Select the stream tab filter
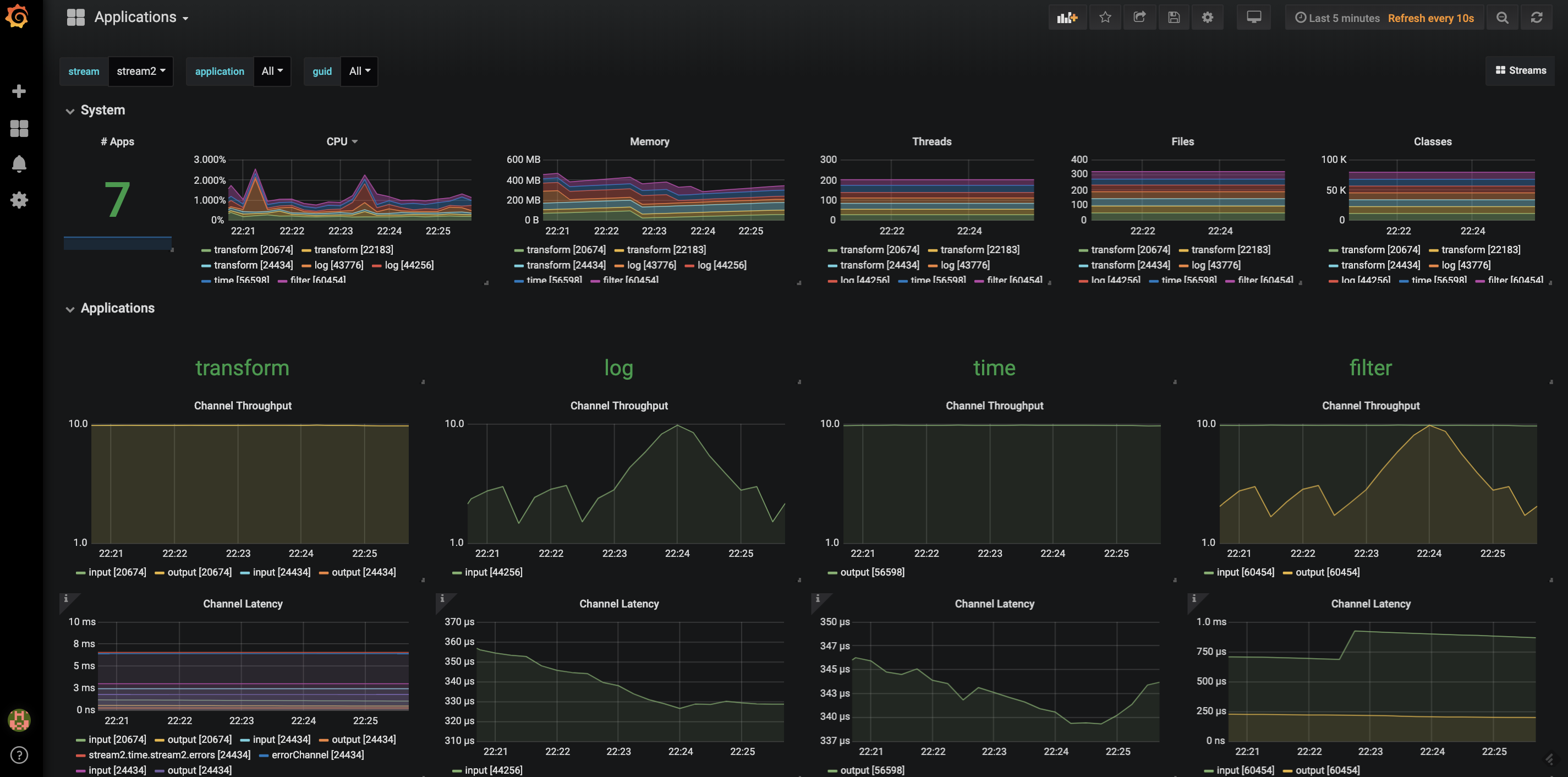Image resolution: width=1568 pixels, height=777 pixels. pyautogui.click(x=82, y=71)
